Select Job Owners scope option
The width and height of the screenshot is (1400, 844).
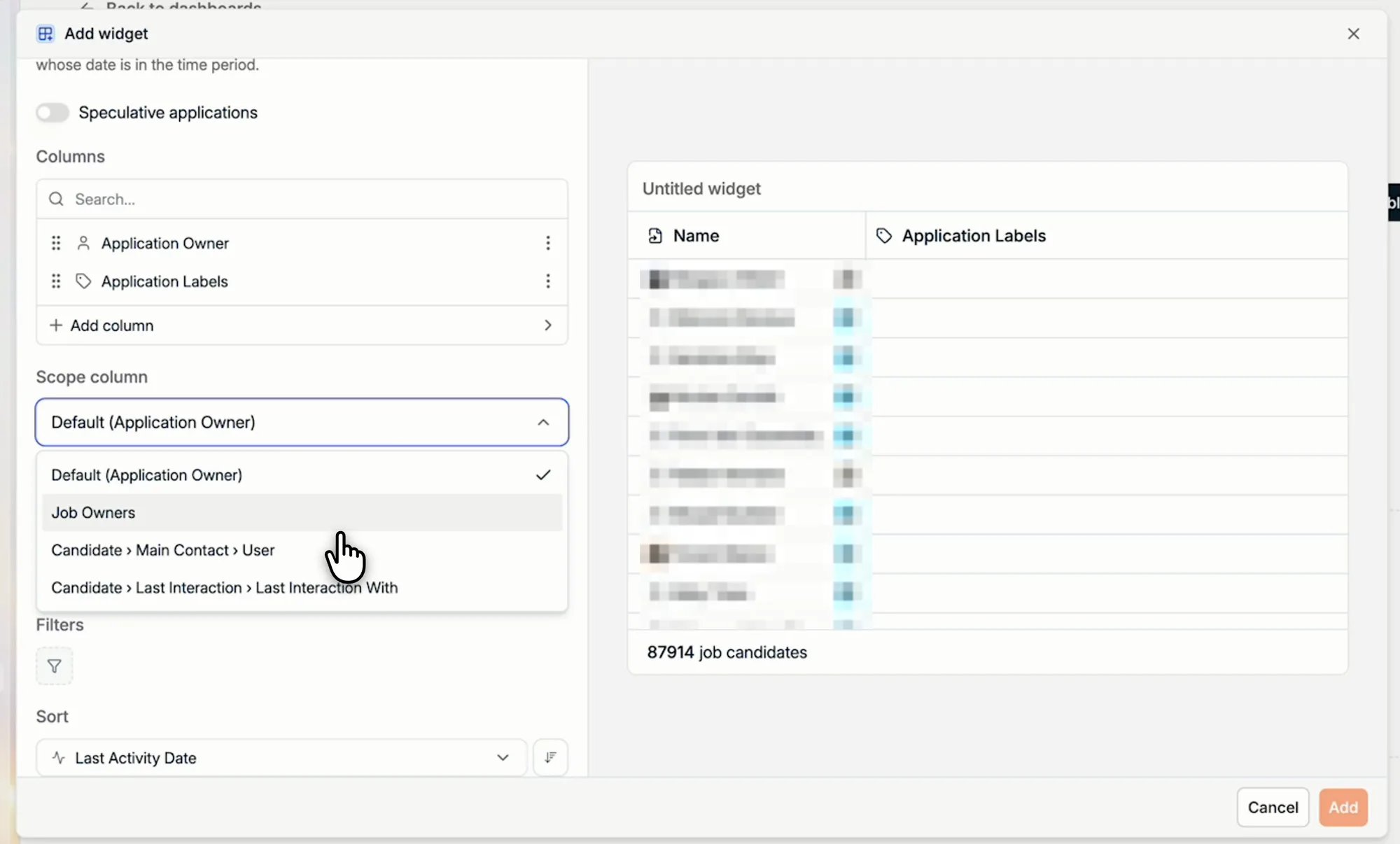302,512
